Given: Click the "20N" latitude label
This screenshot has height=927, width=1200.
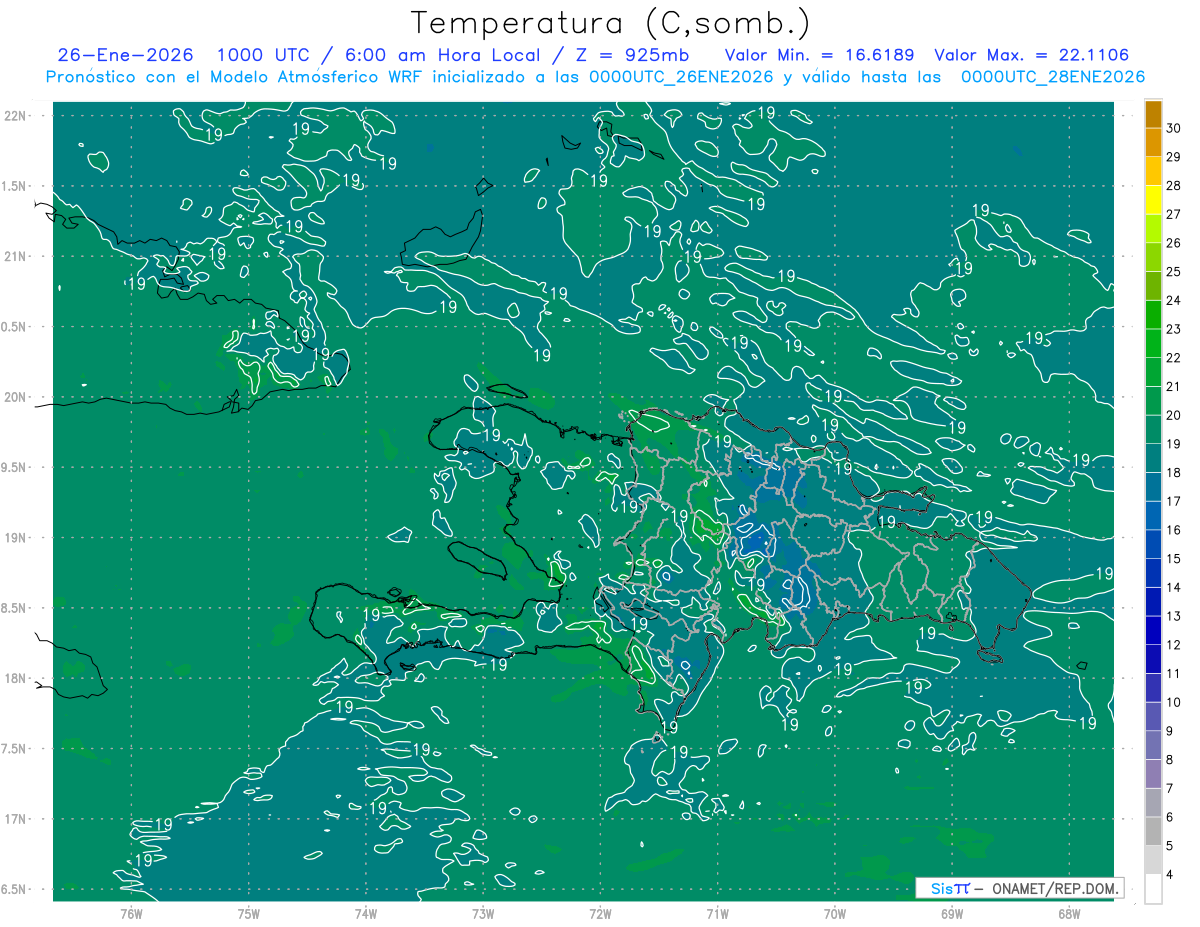Looking at the screenshot, I should tap(17, 397).
